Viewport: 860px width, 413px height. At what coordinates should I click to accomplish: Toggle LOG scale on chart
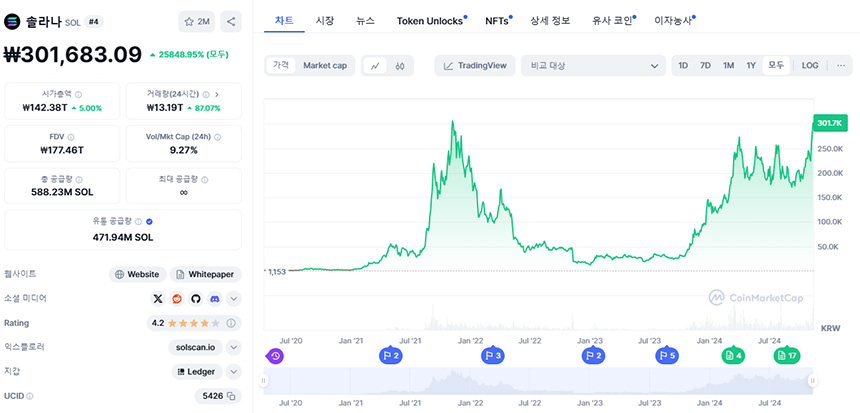[x=810, y=65]
